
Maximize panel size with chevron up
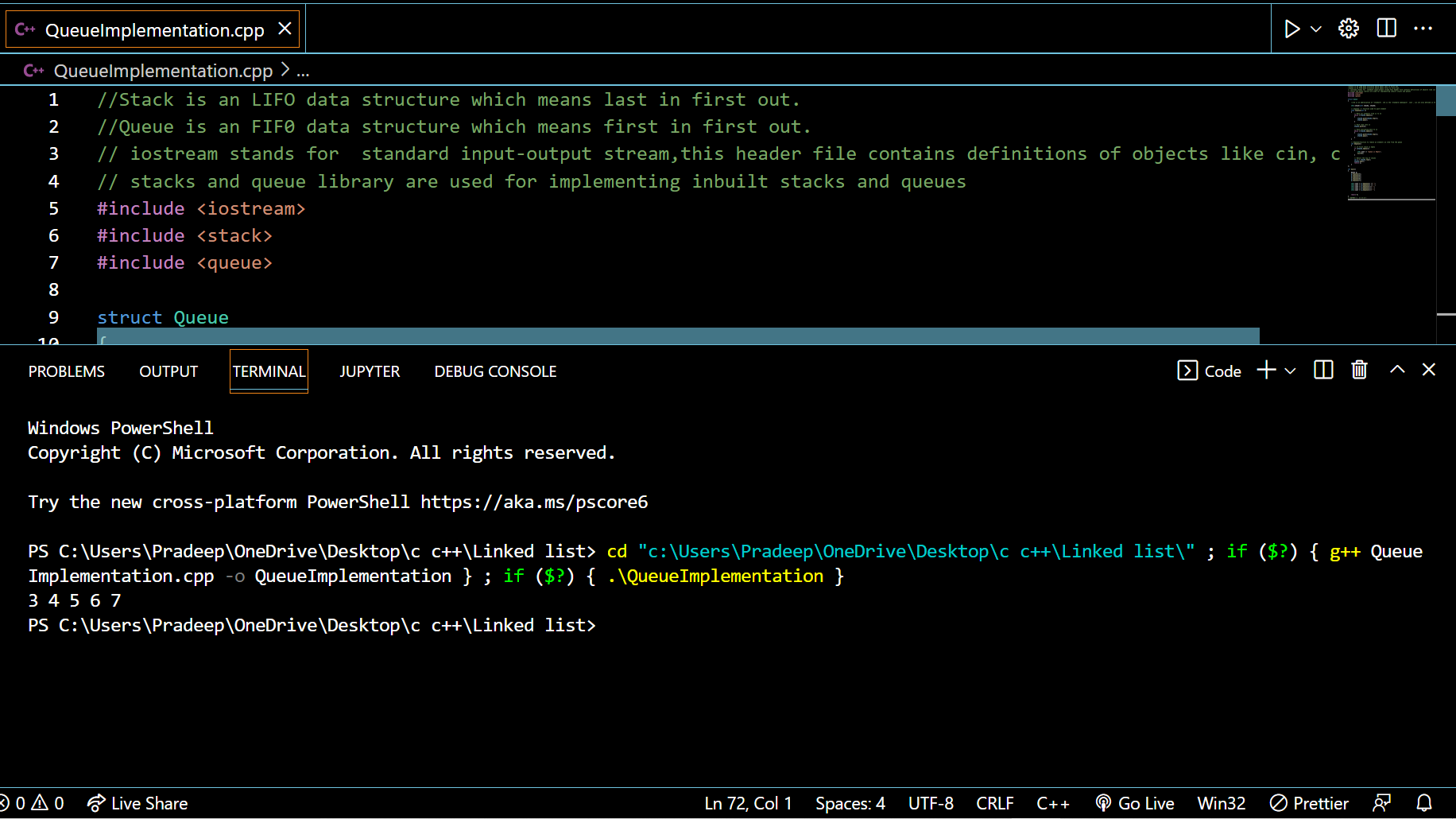point(1397,370)
